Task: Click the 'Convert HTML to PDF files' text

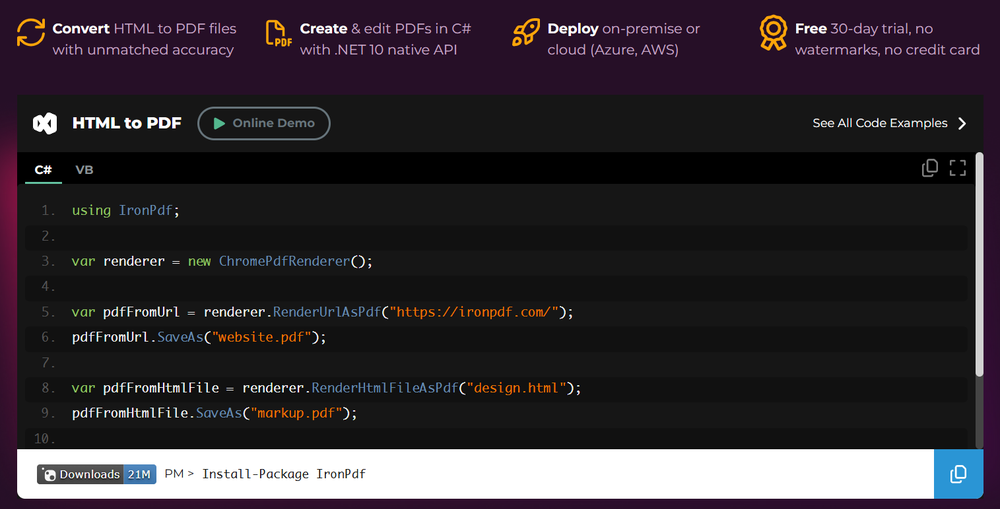Action: (x=144, y=29)
